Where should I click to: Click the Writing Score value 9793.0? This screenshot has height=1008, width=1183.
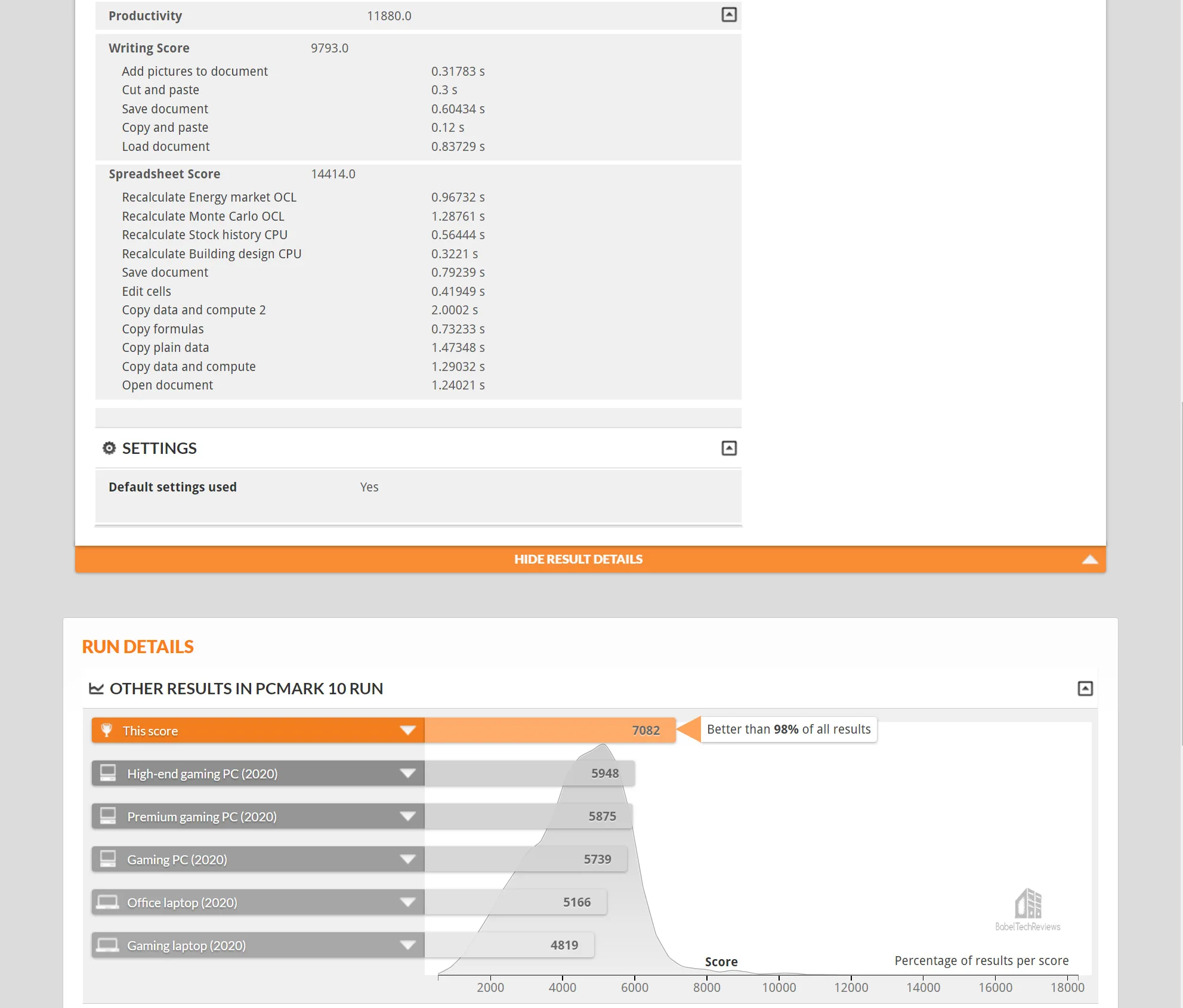pyautogui.click(x=329, y=48)
